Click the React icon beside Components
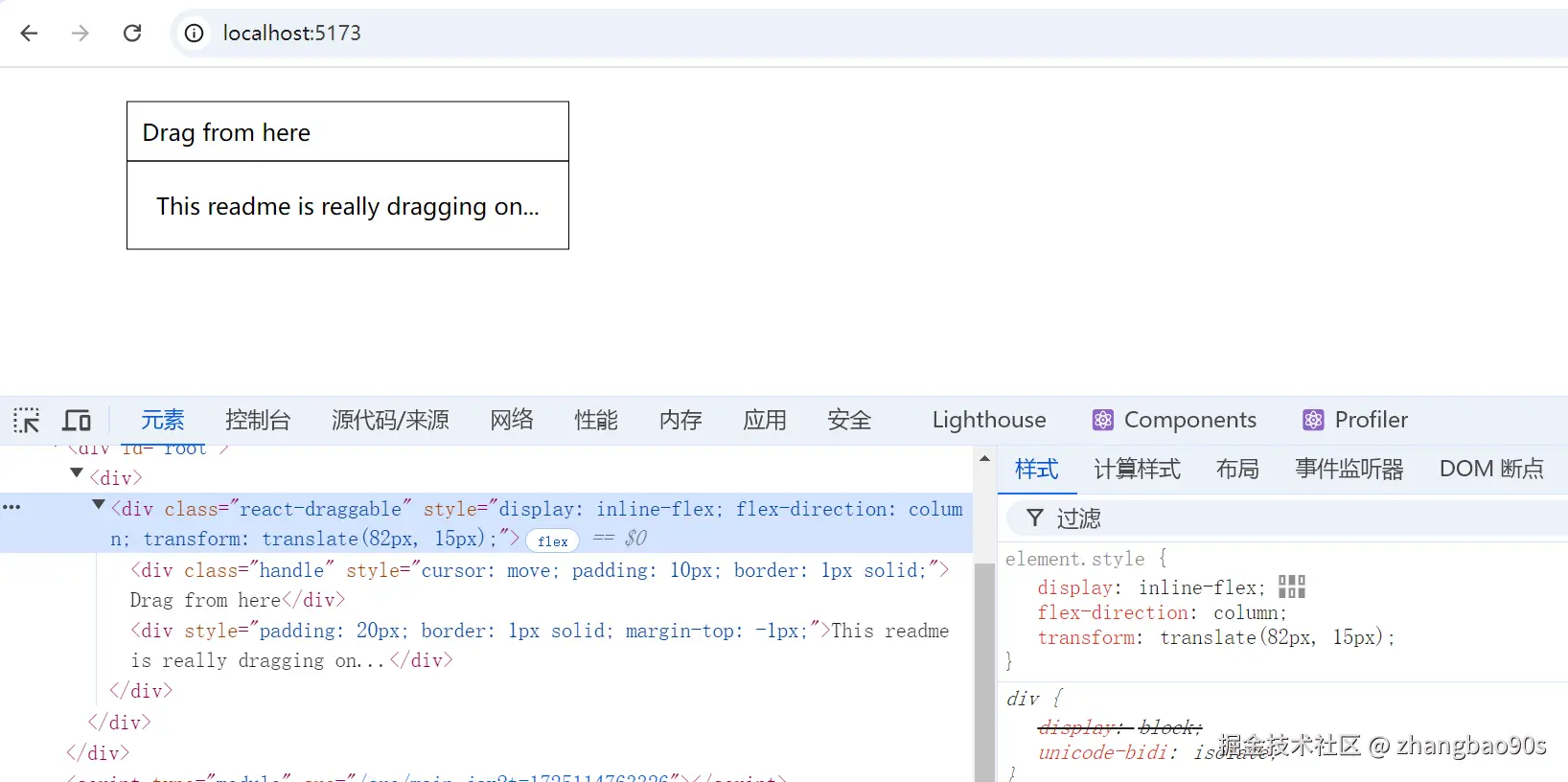Image resolution: width=1568 pixels, height=782 pixels. (1103, 420)
